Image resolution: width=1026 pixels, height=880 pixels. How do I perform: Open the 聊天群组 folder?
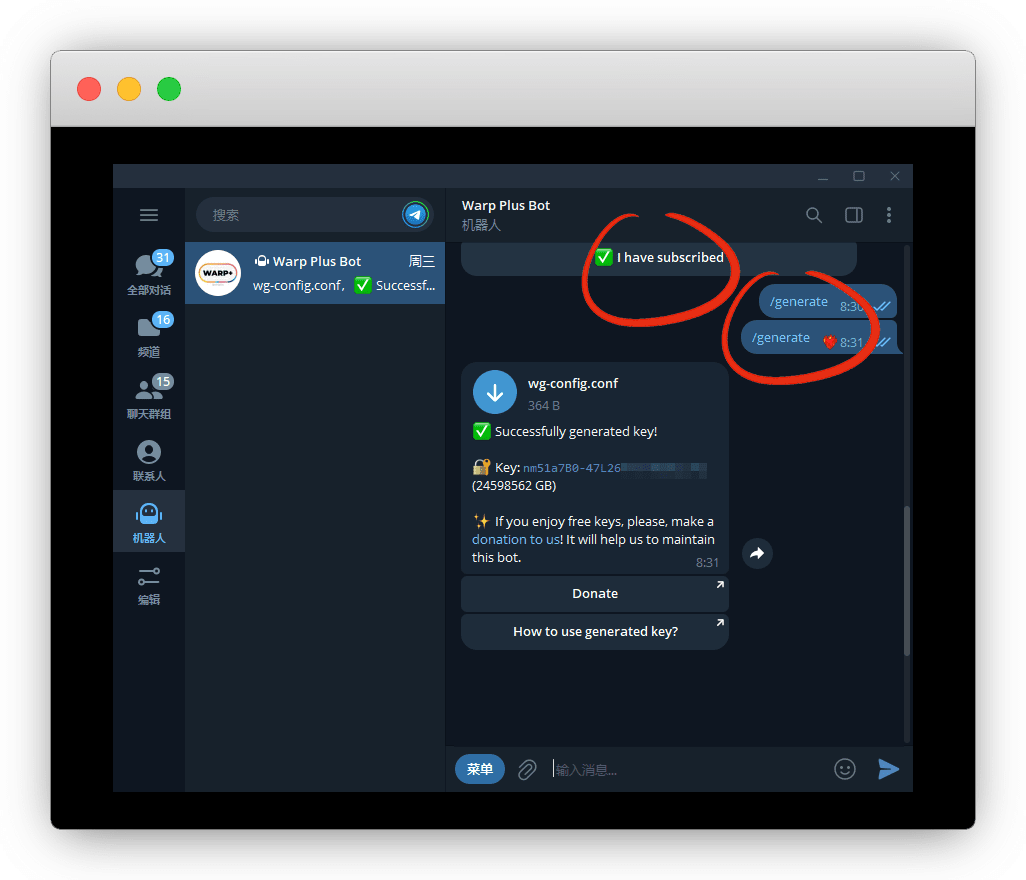[149, 397]
